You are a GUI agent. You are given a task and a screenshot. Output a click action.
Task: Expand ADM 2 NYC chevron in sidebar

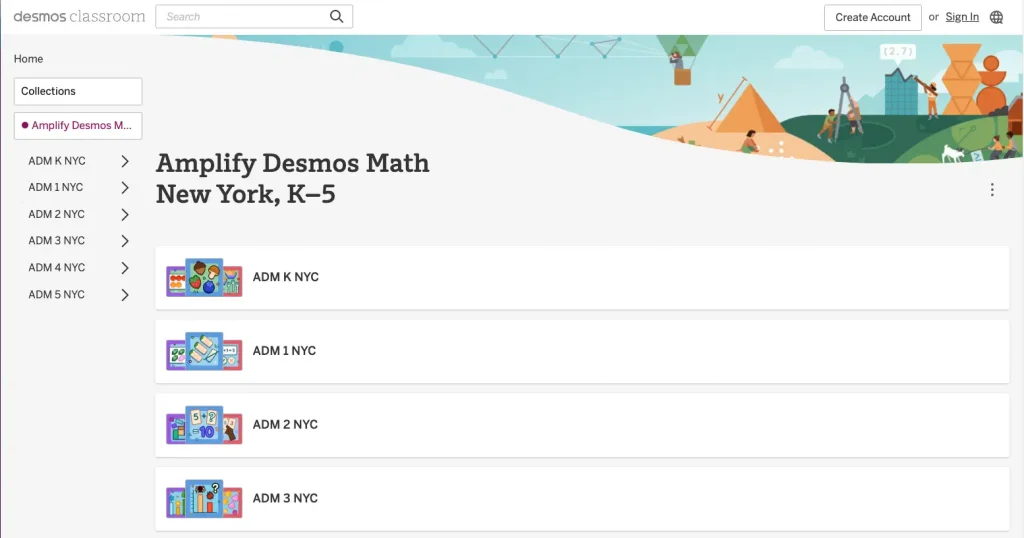[125, 215]
